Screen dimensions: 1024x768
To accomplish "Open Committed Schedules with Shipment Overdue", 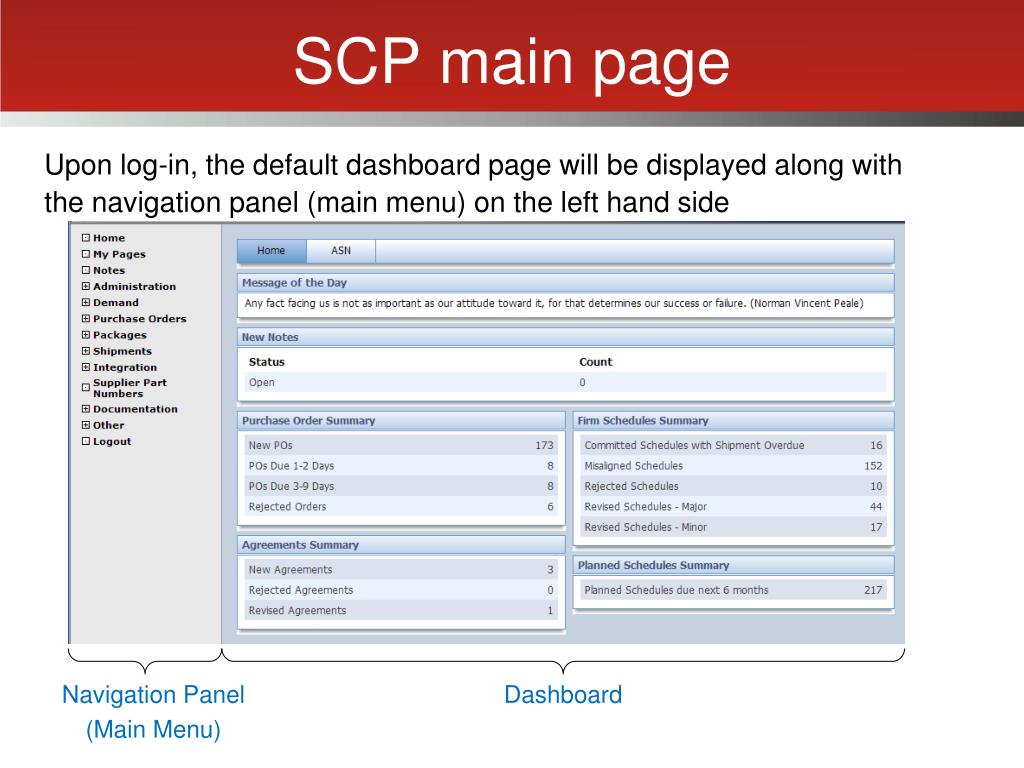I will pyautogui.click(x=733, y=445).
